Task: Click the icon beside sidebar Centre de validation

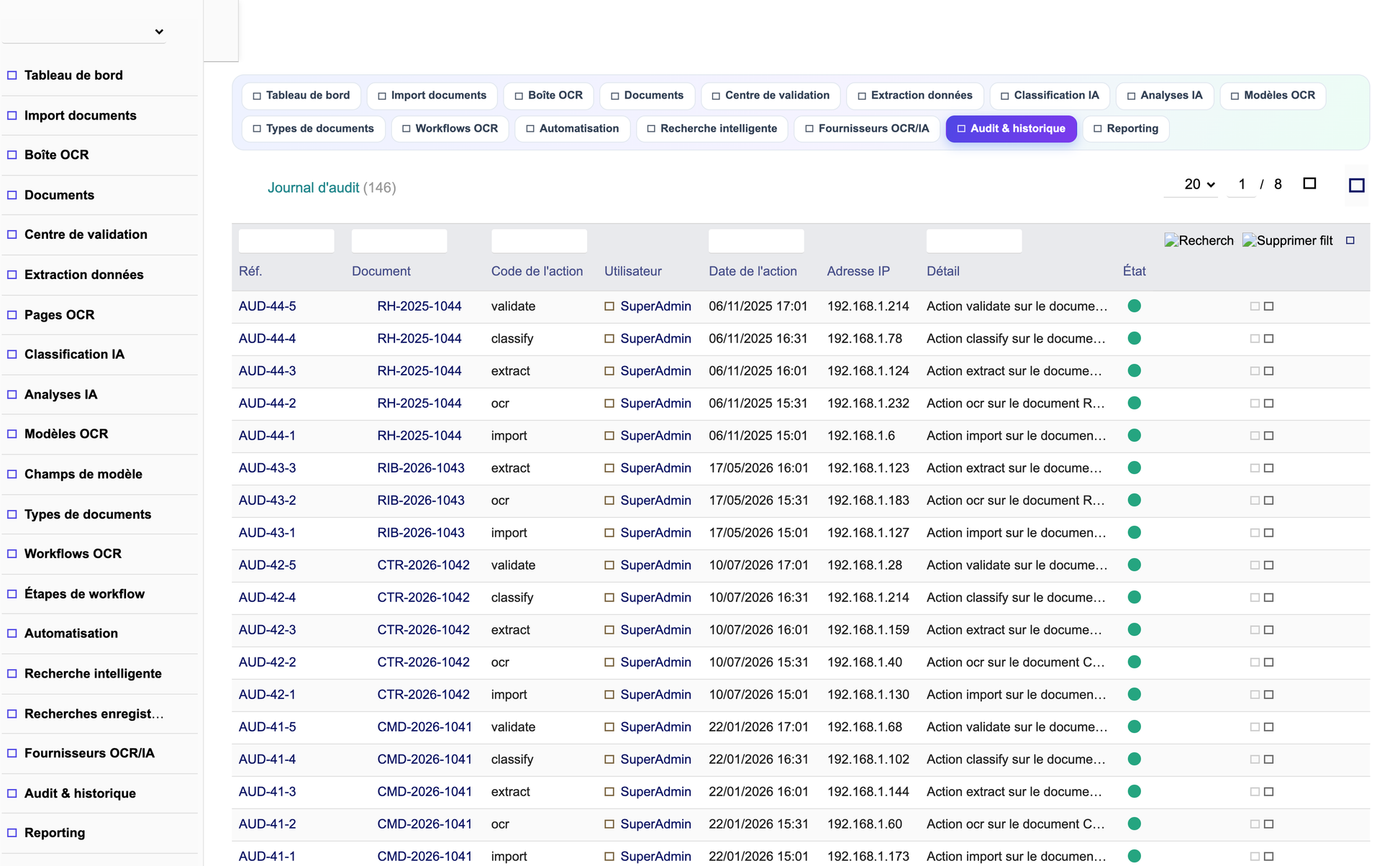Action: [x=12, y=234]
